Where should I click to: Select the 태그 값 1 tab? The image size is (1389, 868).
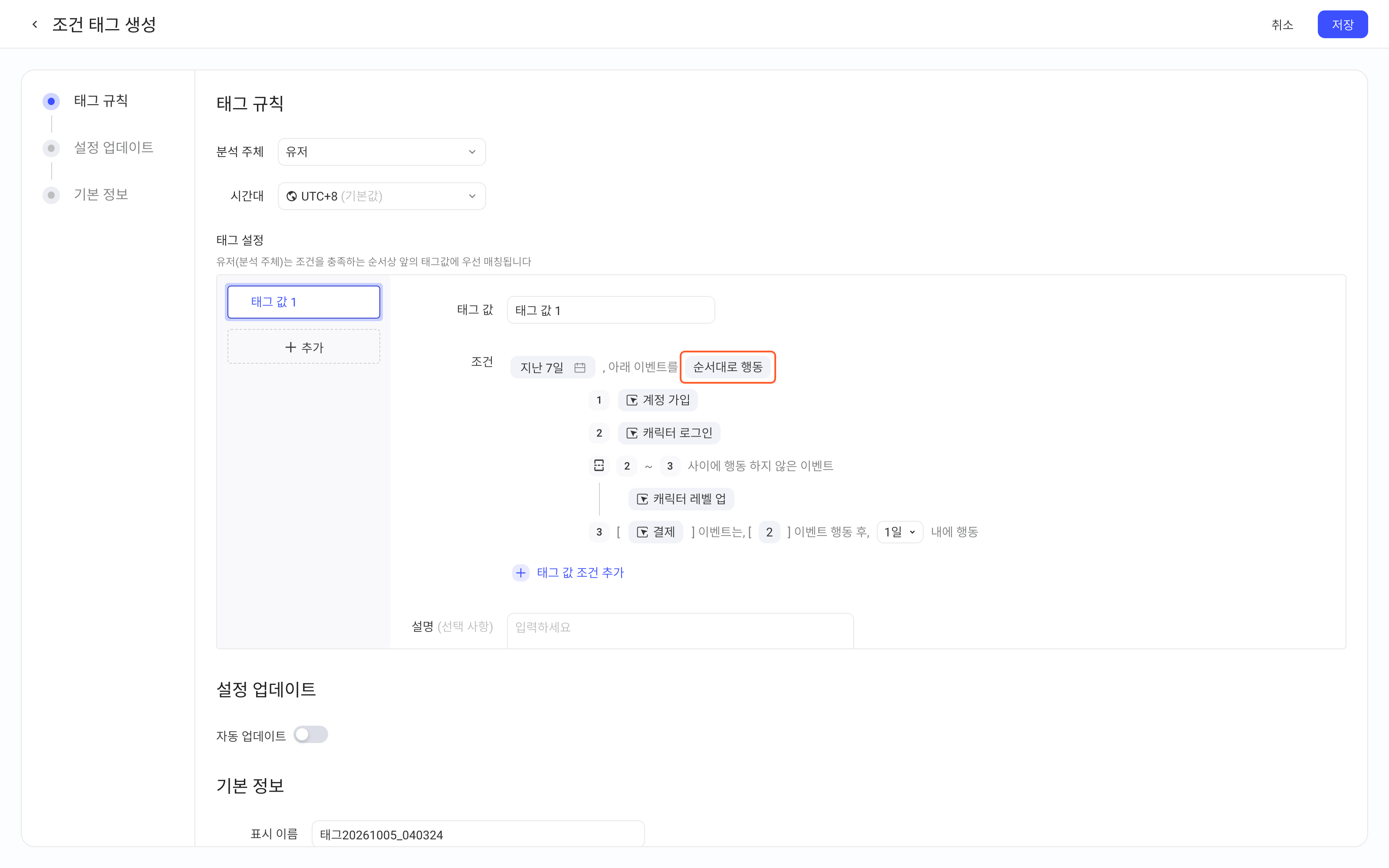[x=304, y=302]
